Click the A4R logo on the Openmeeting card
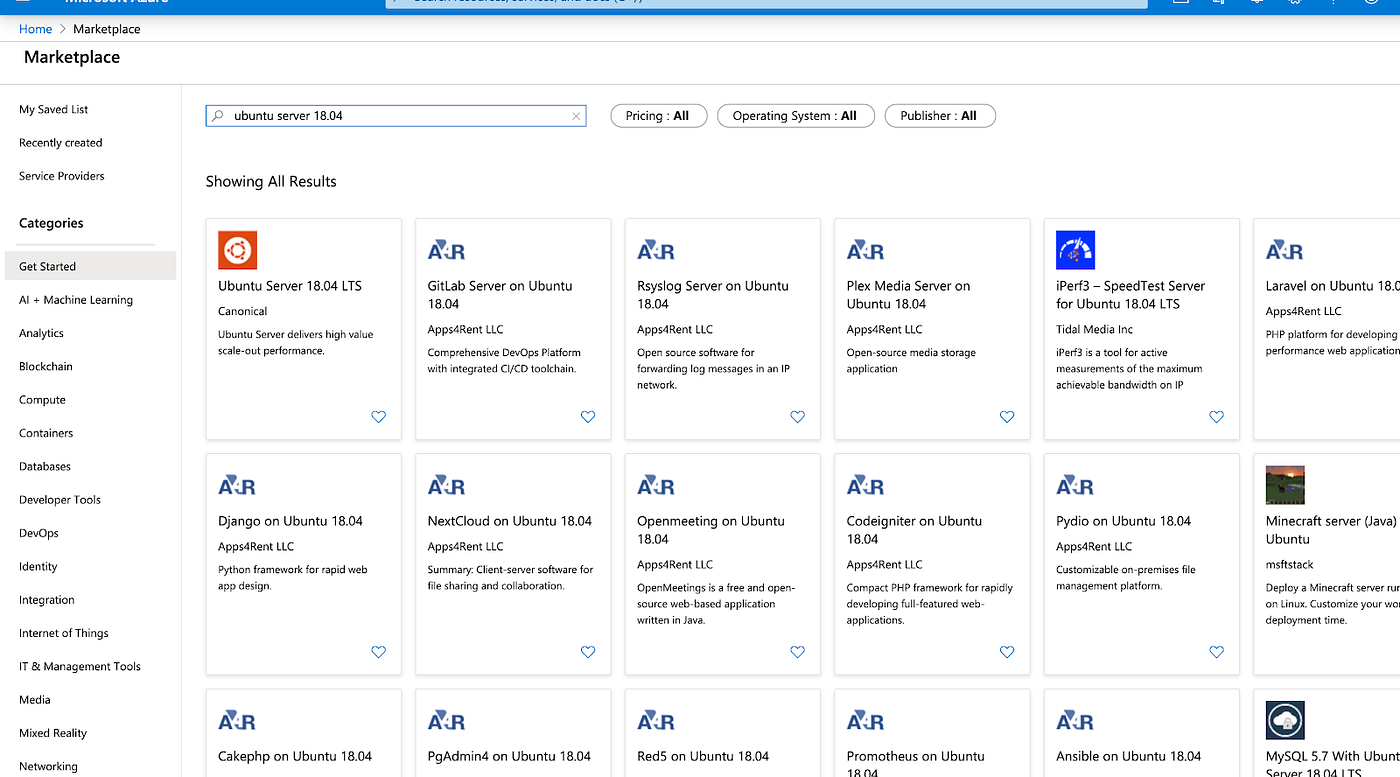This screenshot has width=1400, height=777. coord(656,486)
